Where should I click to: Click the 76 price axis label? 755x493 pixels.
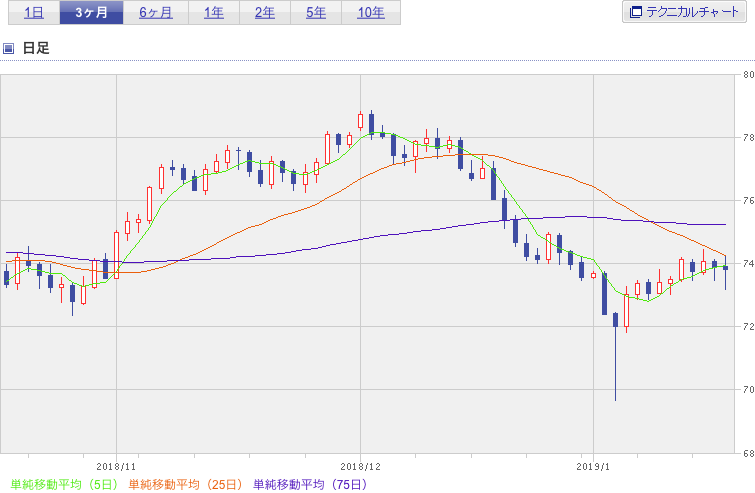pos(749,201)
